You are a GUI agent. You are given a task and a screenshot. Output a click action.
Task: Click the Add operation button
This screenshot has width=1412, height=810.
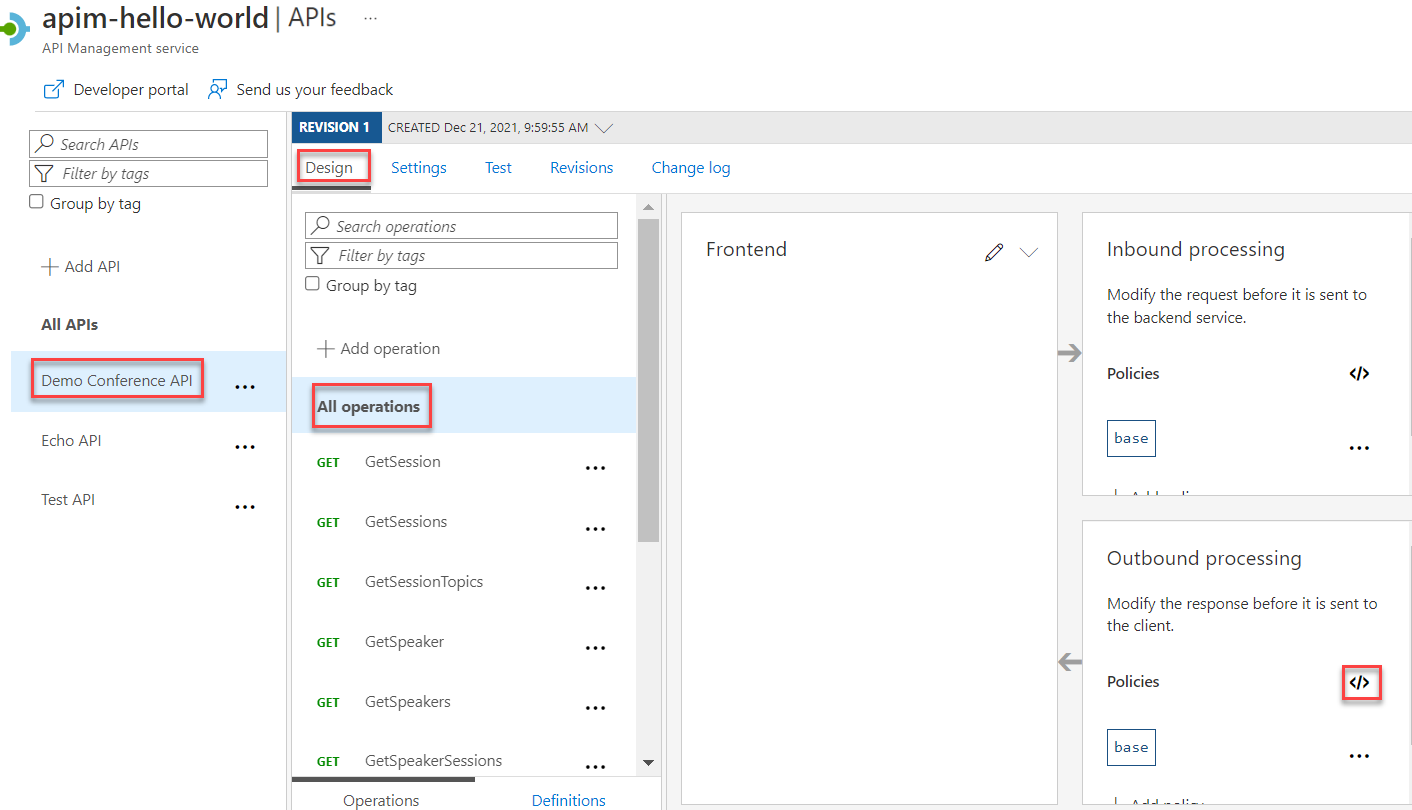tap(379, 349)
